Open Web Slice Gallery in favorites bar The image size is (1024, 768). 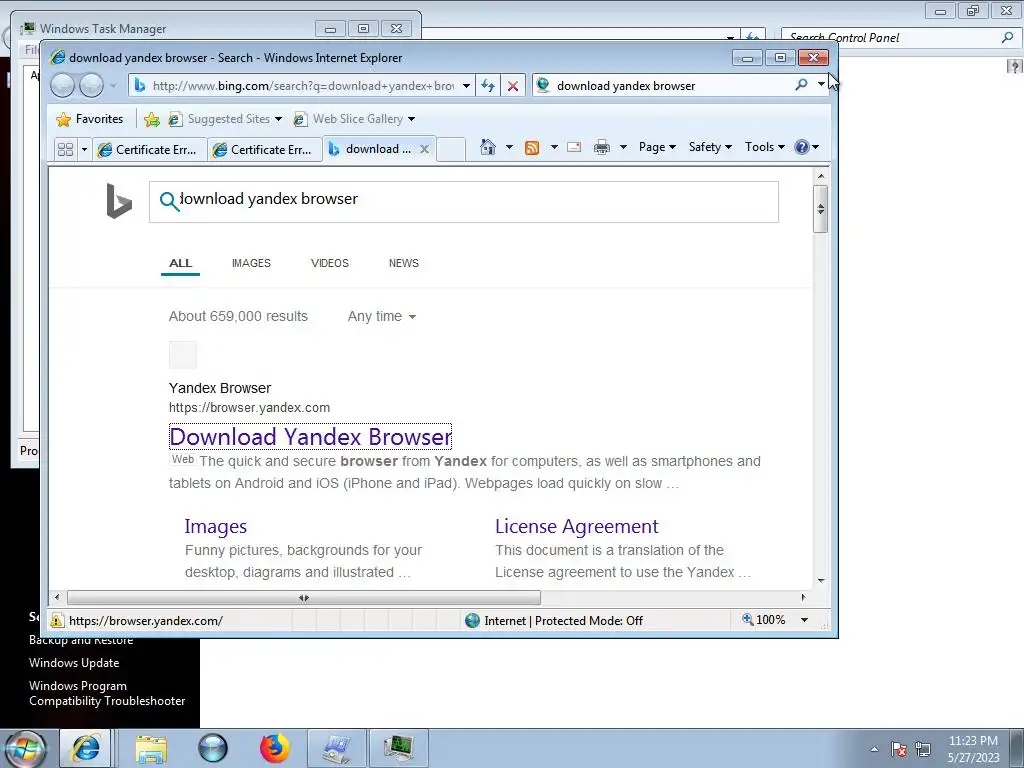pos(354,119)
